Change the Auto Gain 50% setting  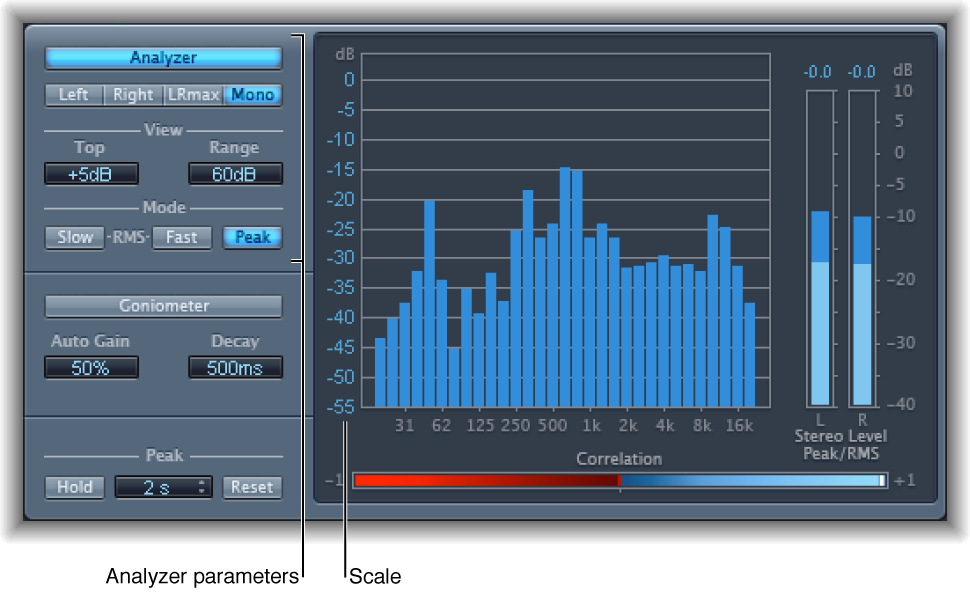click(x=91, y=367)
